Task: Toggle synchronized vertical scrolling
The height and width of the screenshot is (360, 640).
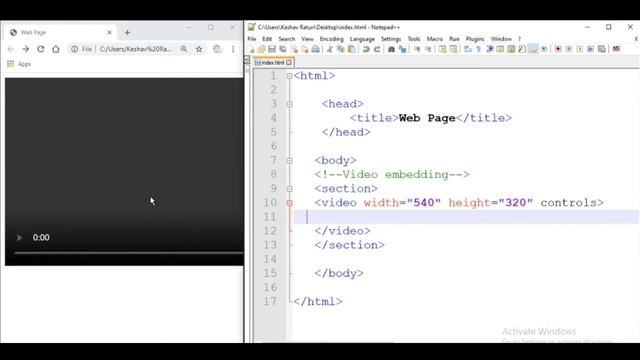Action: pyautogui.click(x=442, y=49)
